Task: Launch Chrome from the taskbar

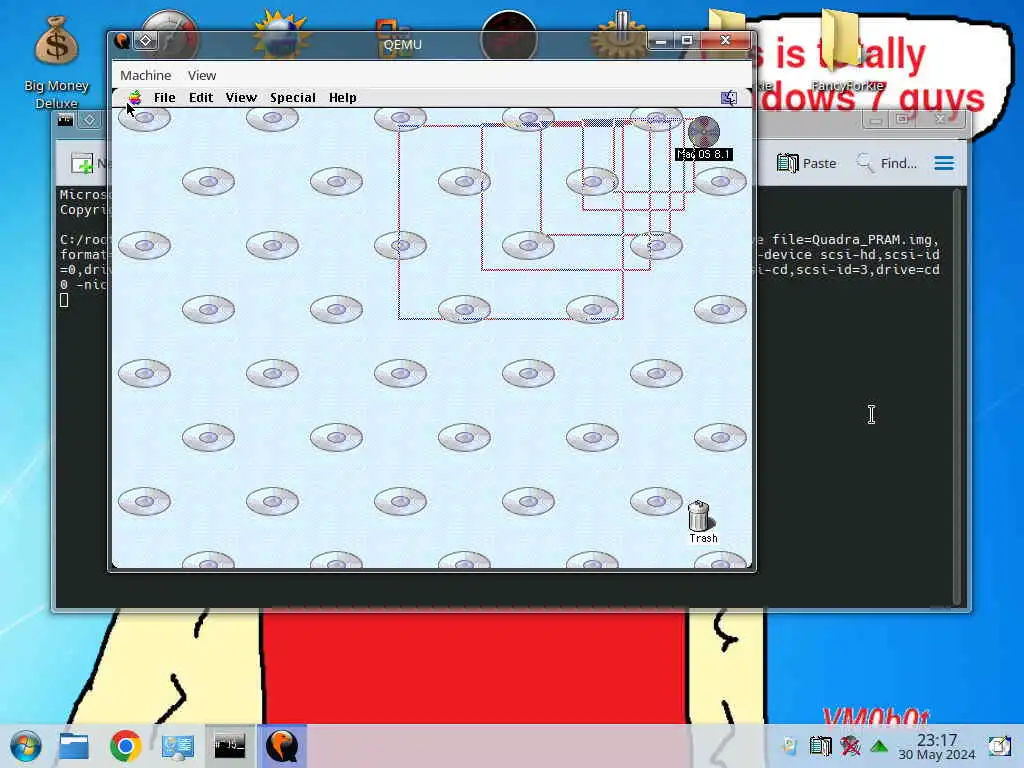Action: click(125, 746)
